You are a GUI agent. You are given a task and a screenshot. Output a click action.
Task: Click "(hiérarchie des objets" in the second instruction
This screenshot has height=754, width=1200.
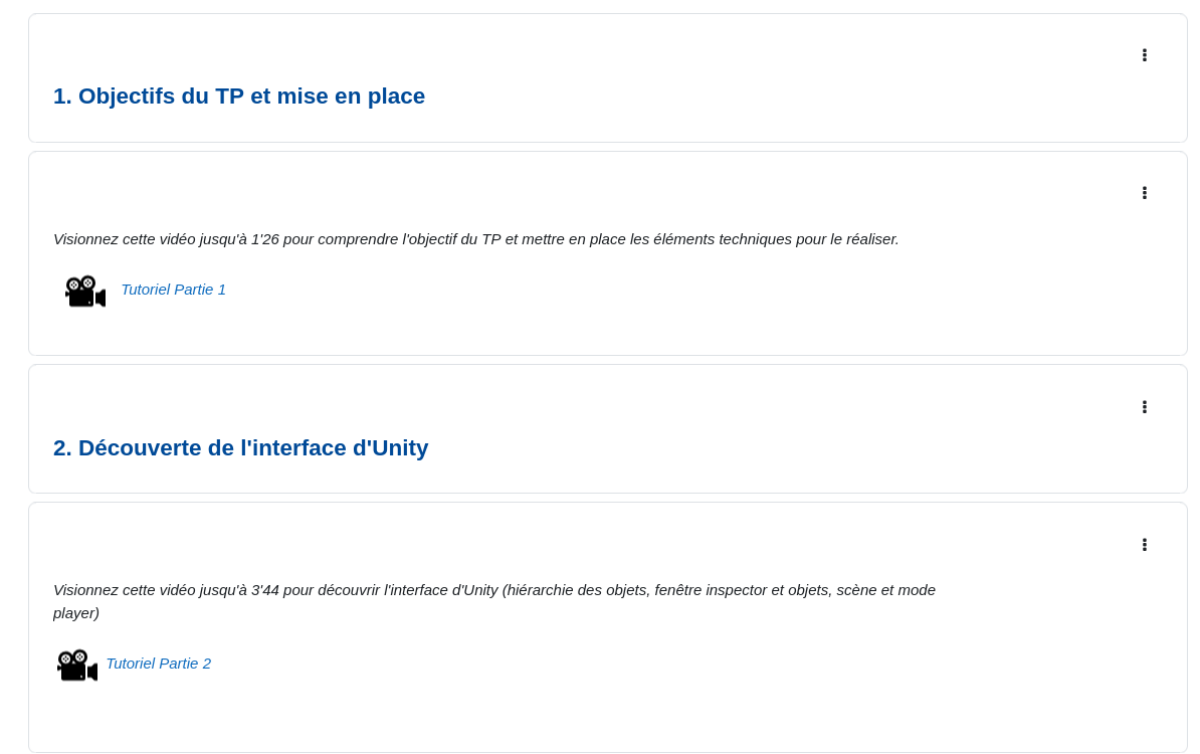pyautogui.click(x=574, y=590)
